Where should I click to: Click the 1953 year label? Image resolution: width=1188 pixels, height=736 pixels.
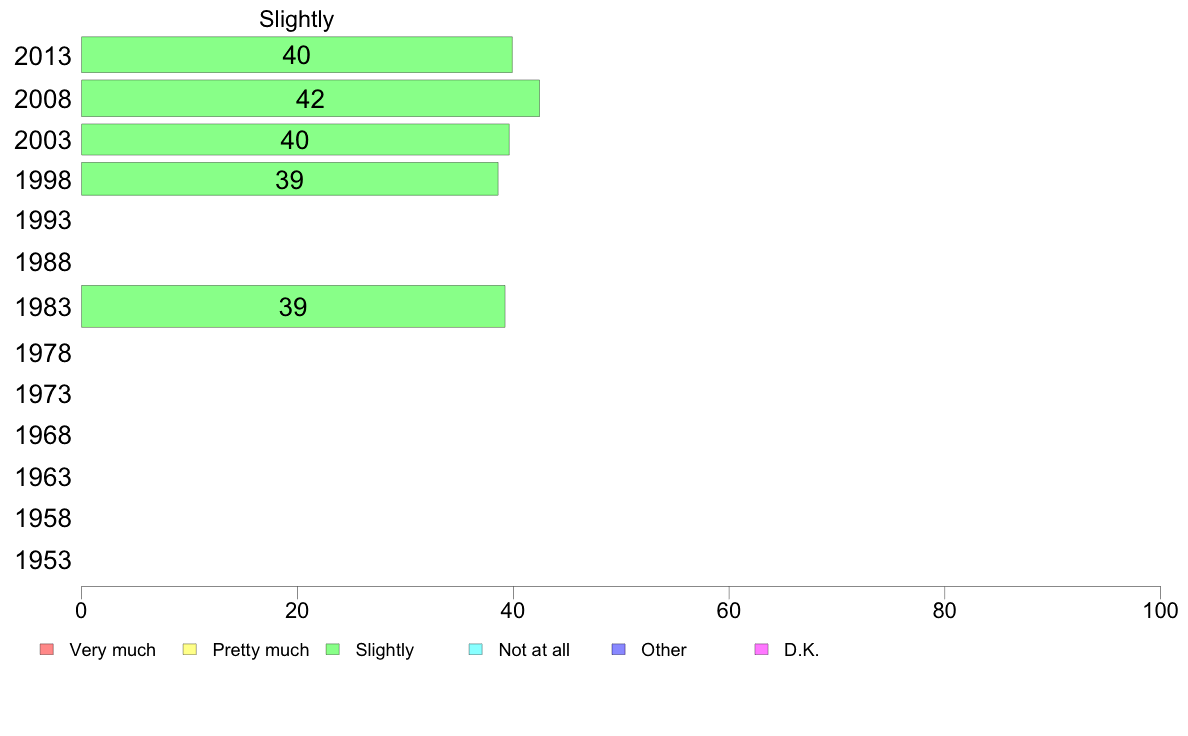point(43,560)
